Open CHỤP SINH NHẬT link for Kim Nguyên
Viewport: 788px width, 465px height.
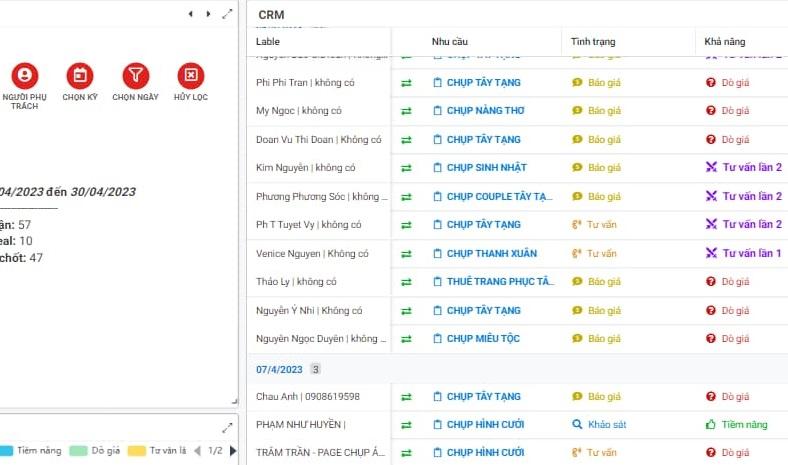[486, 168]
